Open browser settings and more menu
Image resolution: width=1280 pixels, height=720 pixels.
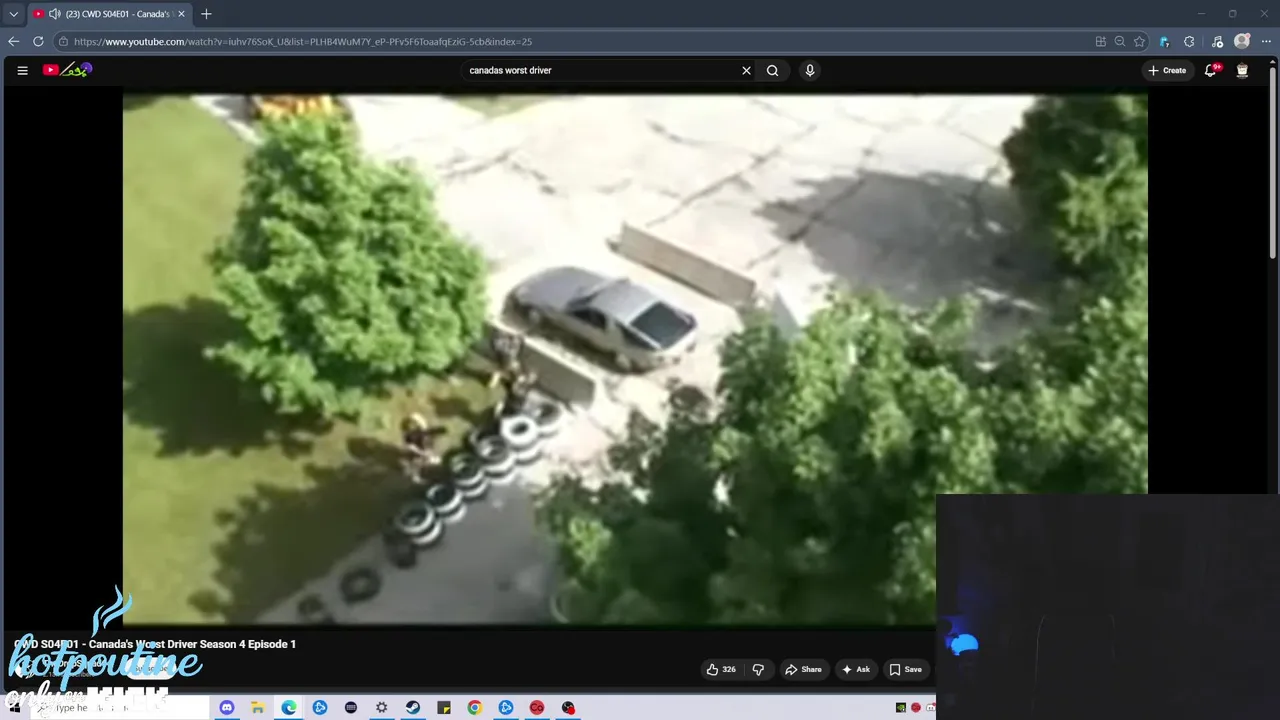coord(1266,41)
